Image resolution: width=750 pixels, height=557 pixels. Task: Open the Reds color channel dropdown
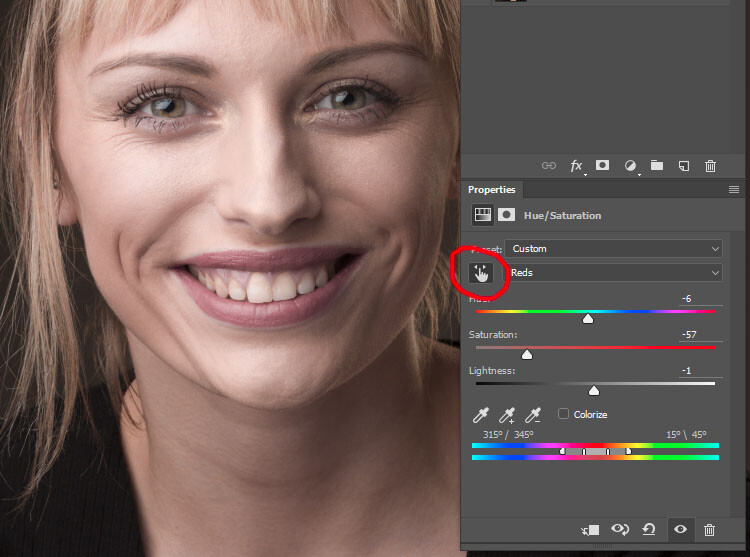point(613,273)
